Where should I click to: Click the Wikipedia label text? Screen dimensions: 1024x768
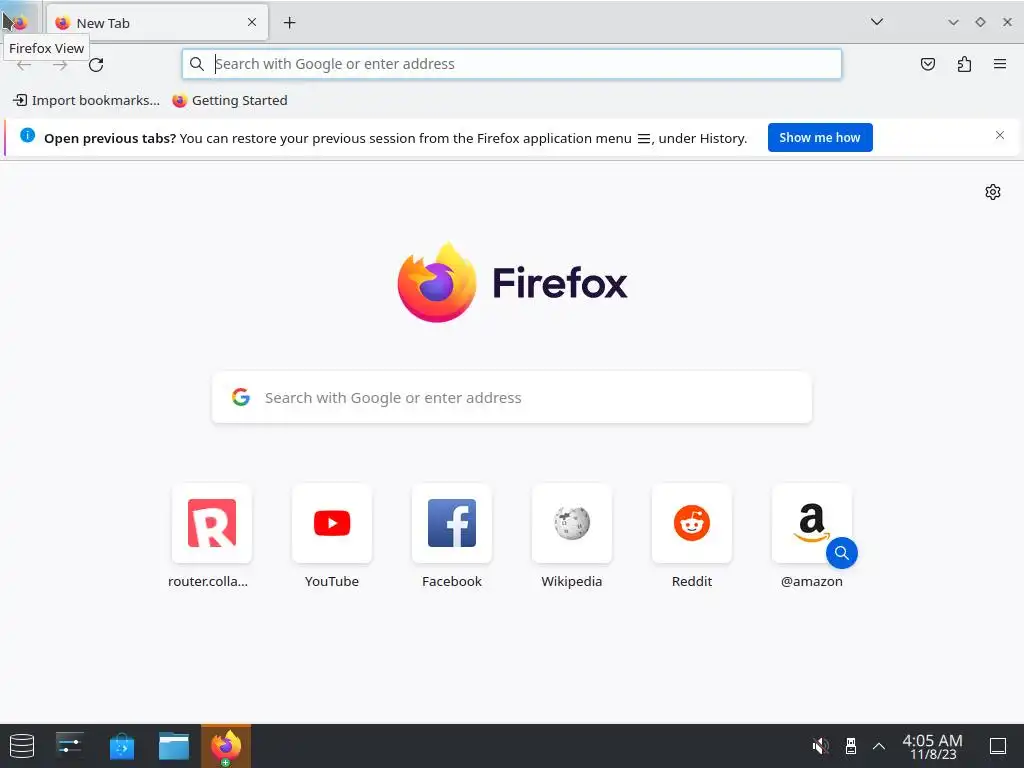click(x=571, y=581)
